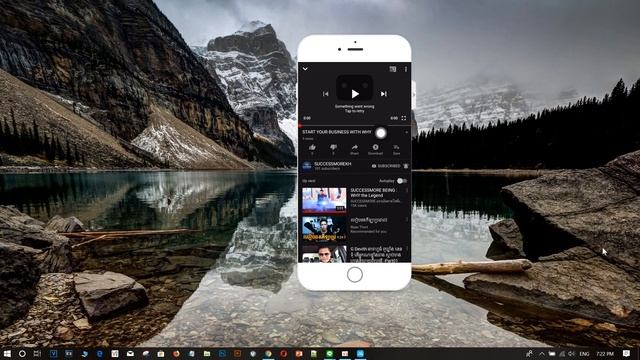Open options for 'SUCCESSMORE BEING' video

(407, 191)
